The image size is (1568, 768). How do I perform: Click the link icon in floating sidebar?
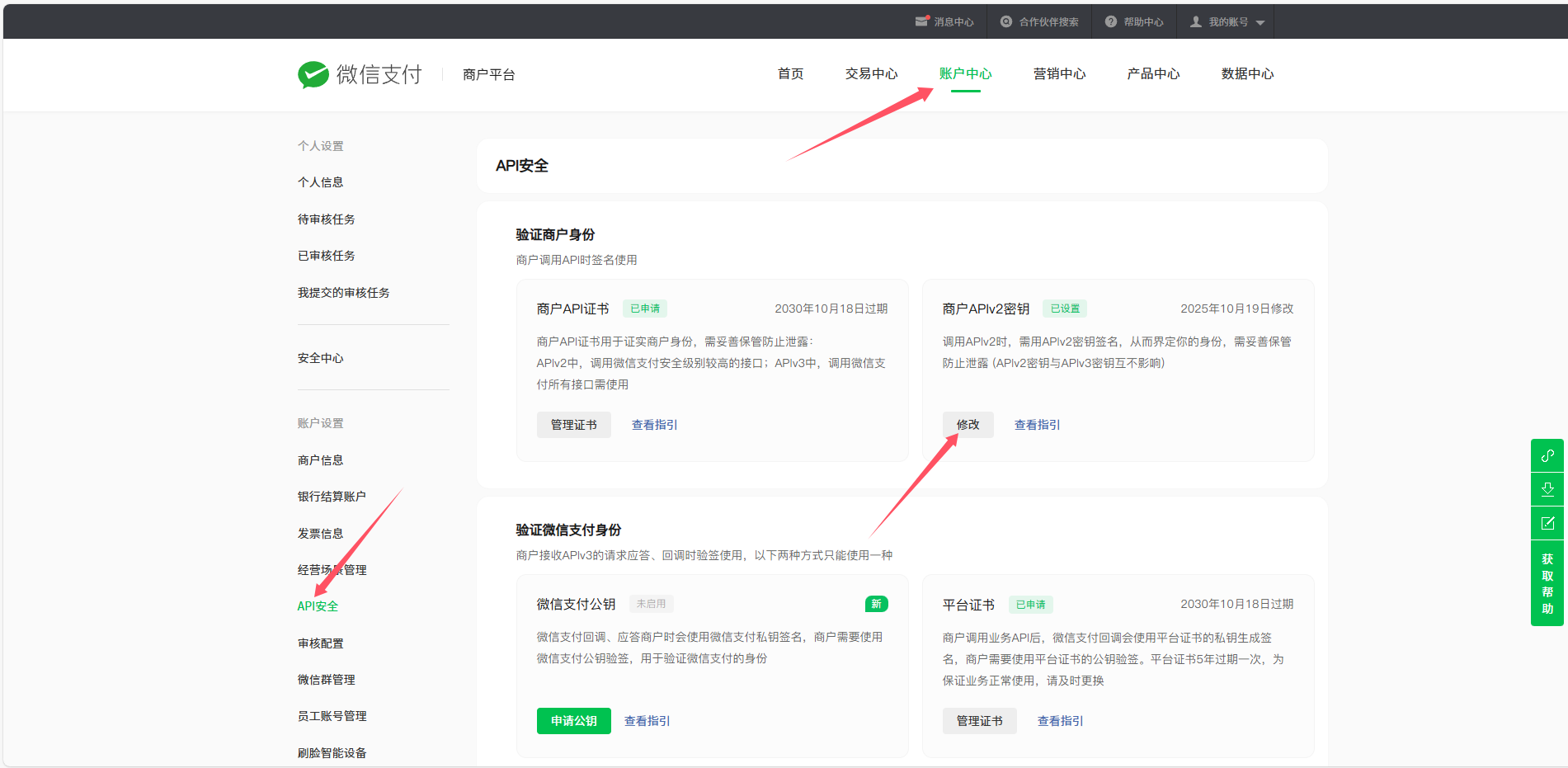(x=1547, y=455)
